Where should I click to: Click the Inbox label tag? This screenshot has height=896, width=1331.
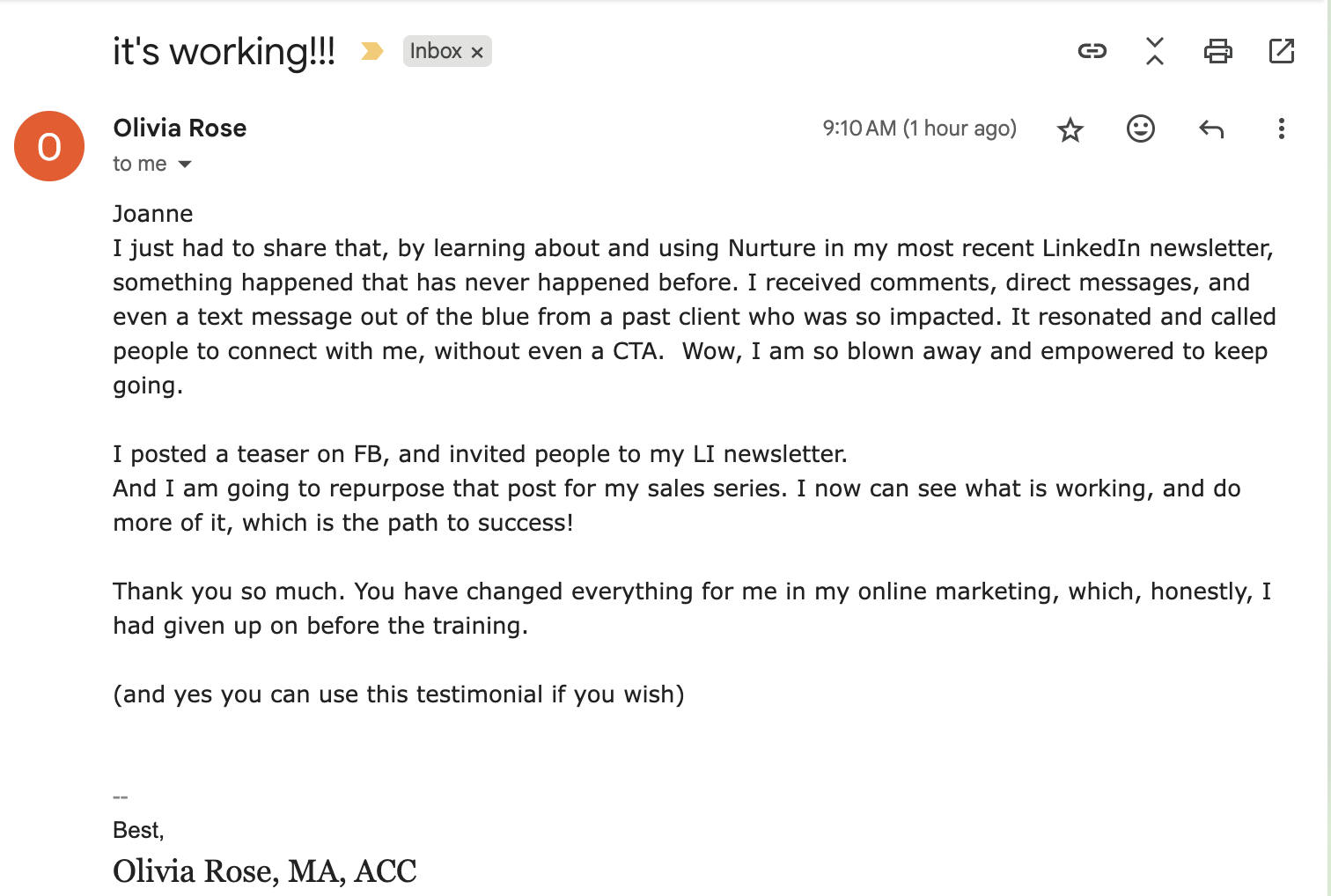click(x=436, y=51)
